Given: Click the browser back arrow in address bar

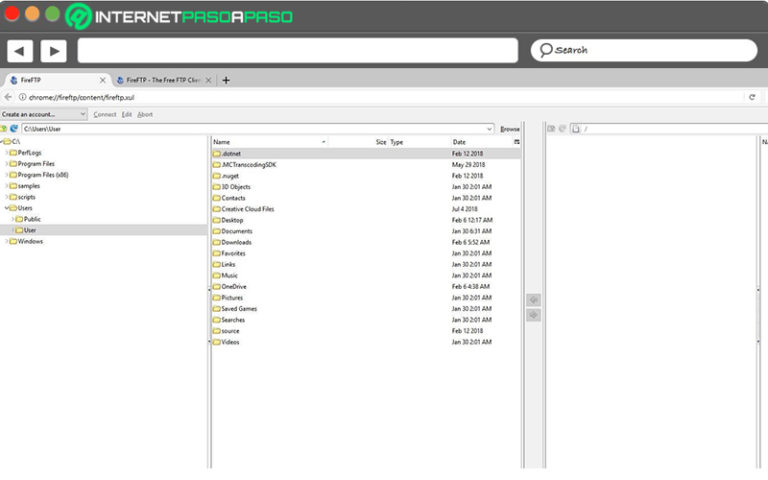Looking at the screenshot, I should coord(8,97).
